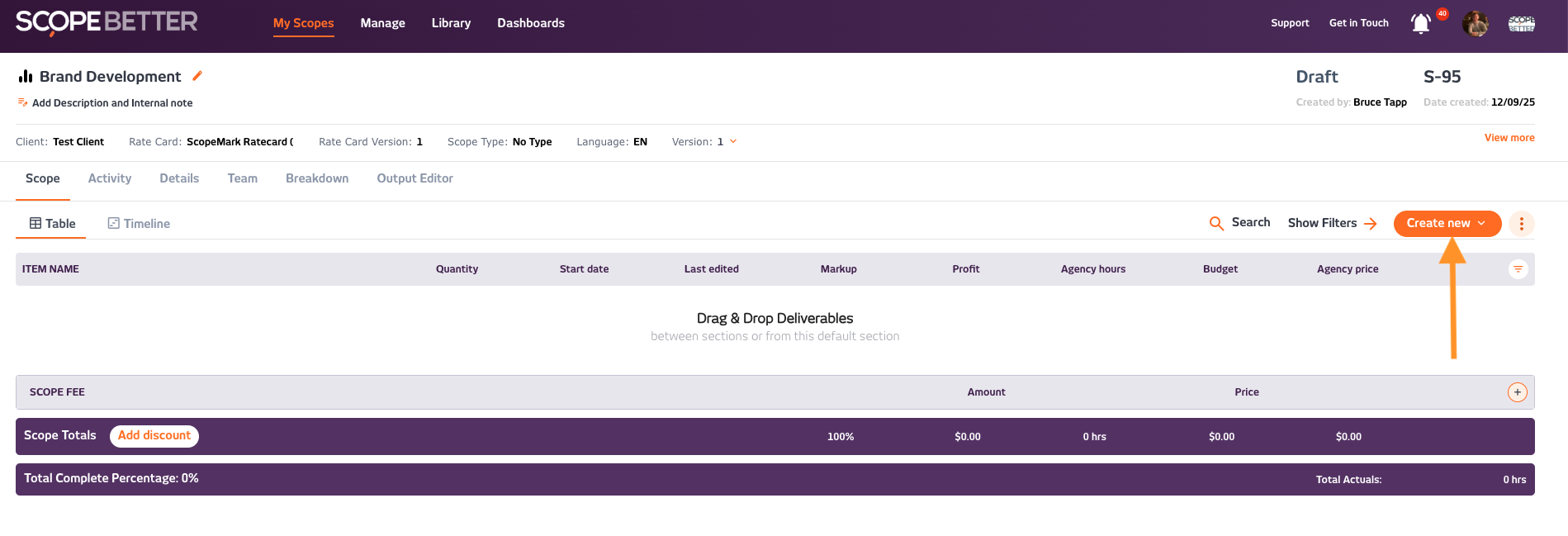This screenshot has height=536, width=1568.
Task: Click the Add discount button
Action: 154,436
